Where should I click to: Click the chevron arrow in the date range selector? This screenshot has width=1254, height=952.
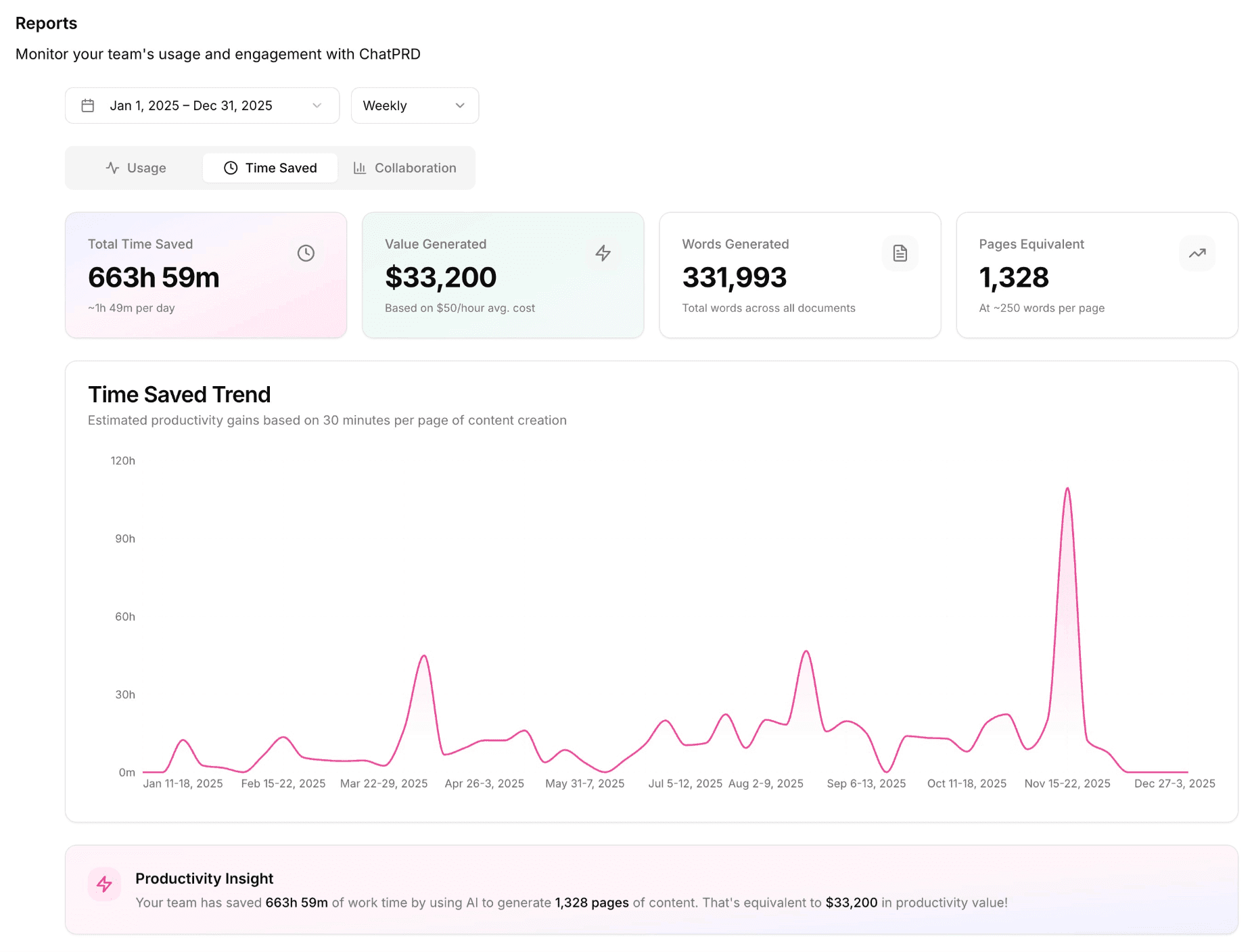coord(317,105)
